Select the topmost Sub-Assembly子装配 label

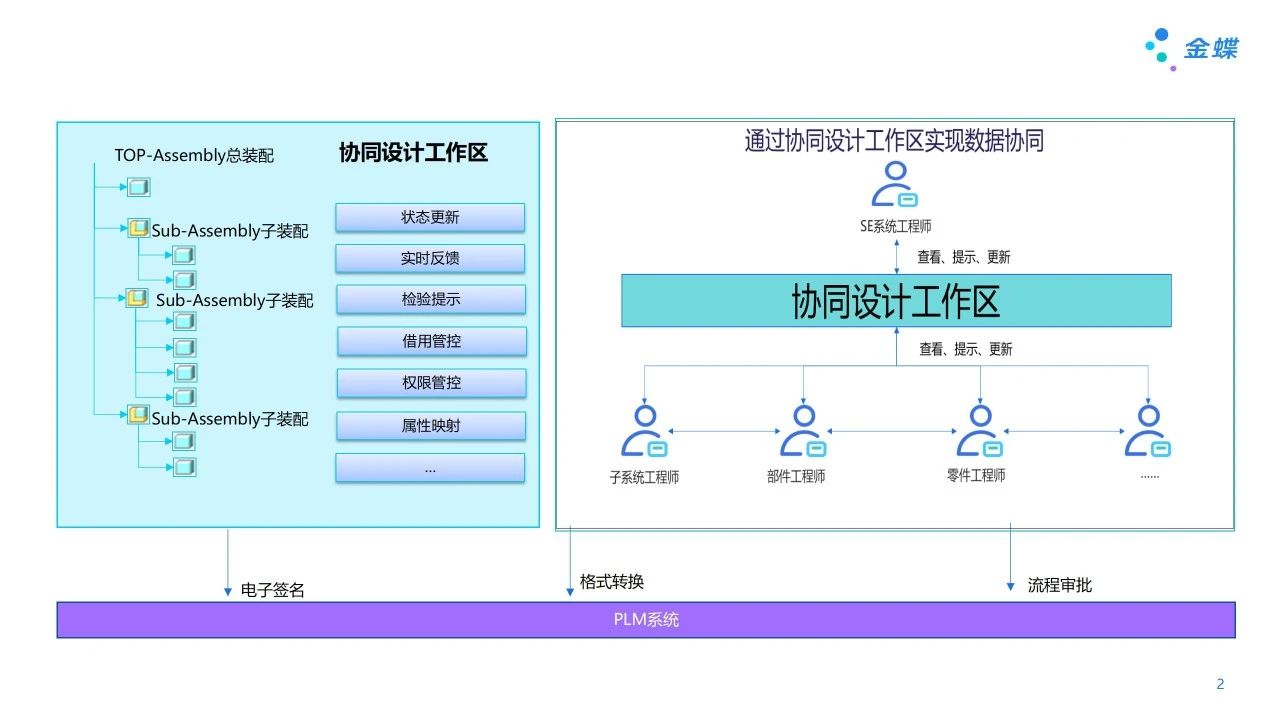click(x=230, y=231)
